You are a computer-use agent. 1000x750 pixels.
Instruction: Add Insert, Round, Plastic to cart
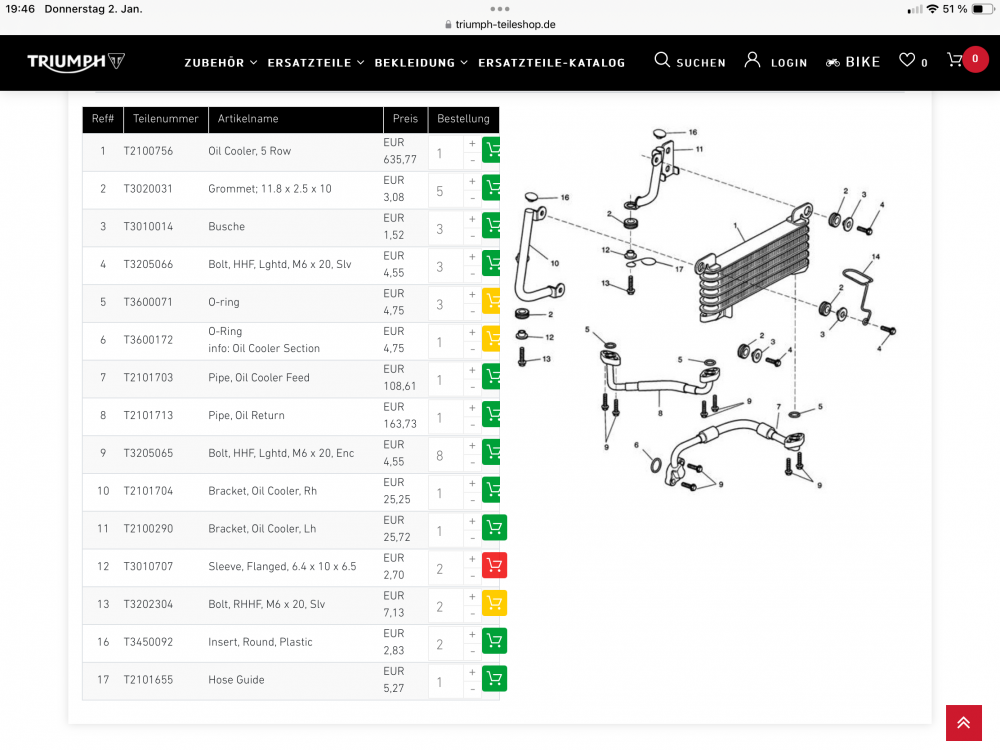pos(494,641)
